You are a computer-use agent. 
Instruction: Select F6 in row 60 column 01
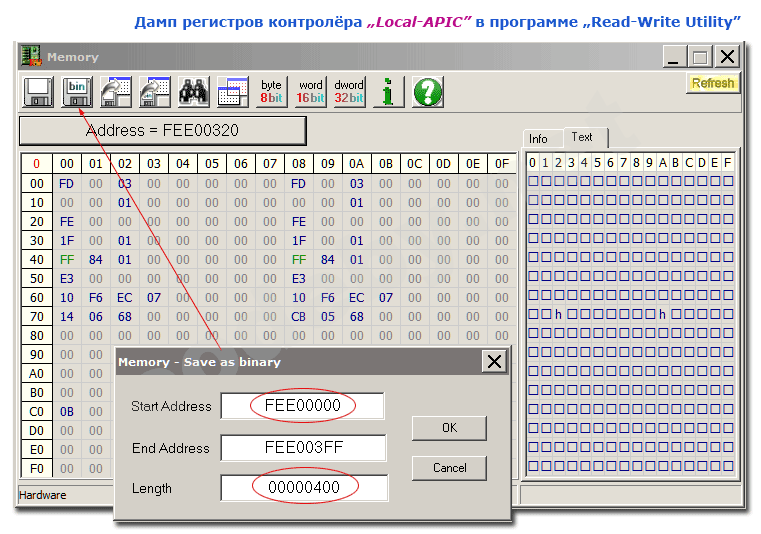point(96,298)
